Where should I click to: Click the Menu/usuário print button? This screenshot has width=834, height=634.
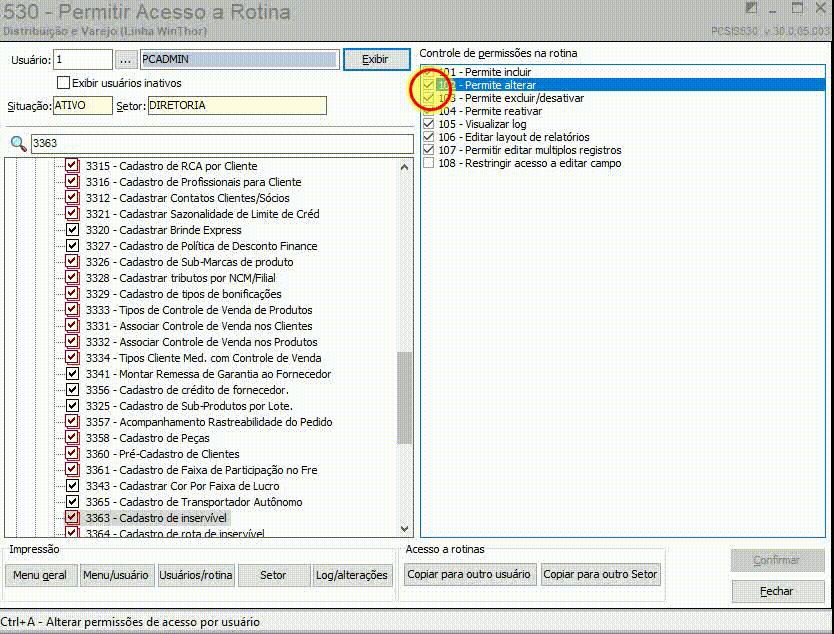(116, 575)
